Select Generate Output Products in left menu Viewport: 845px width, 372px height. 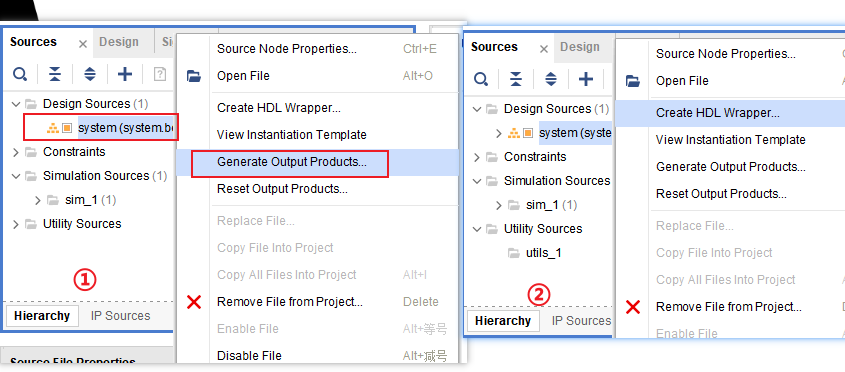[x=292, y=162]
